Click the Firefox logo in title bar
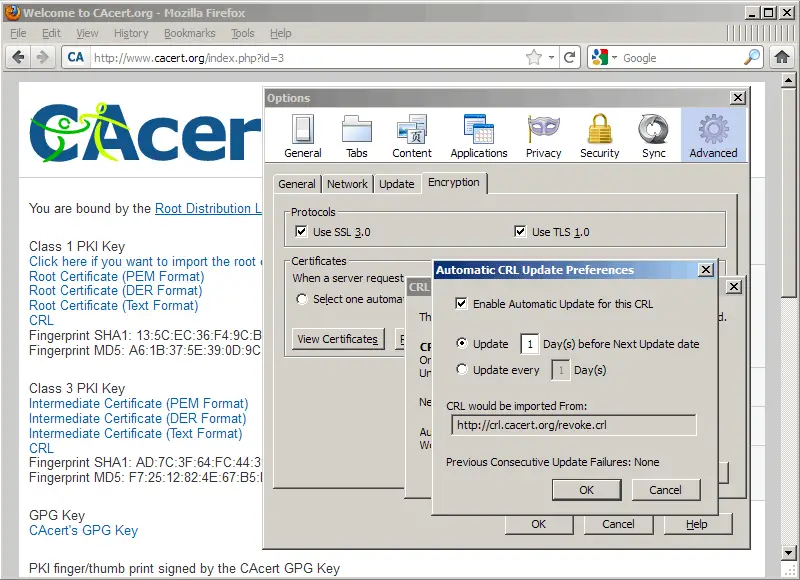 click(12, 12)
